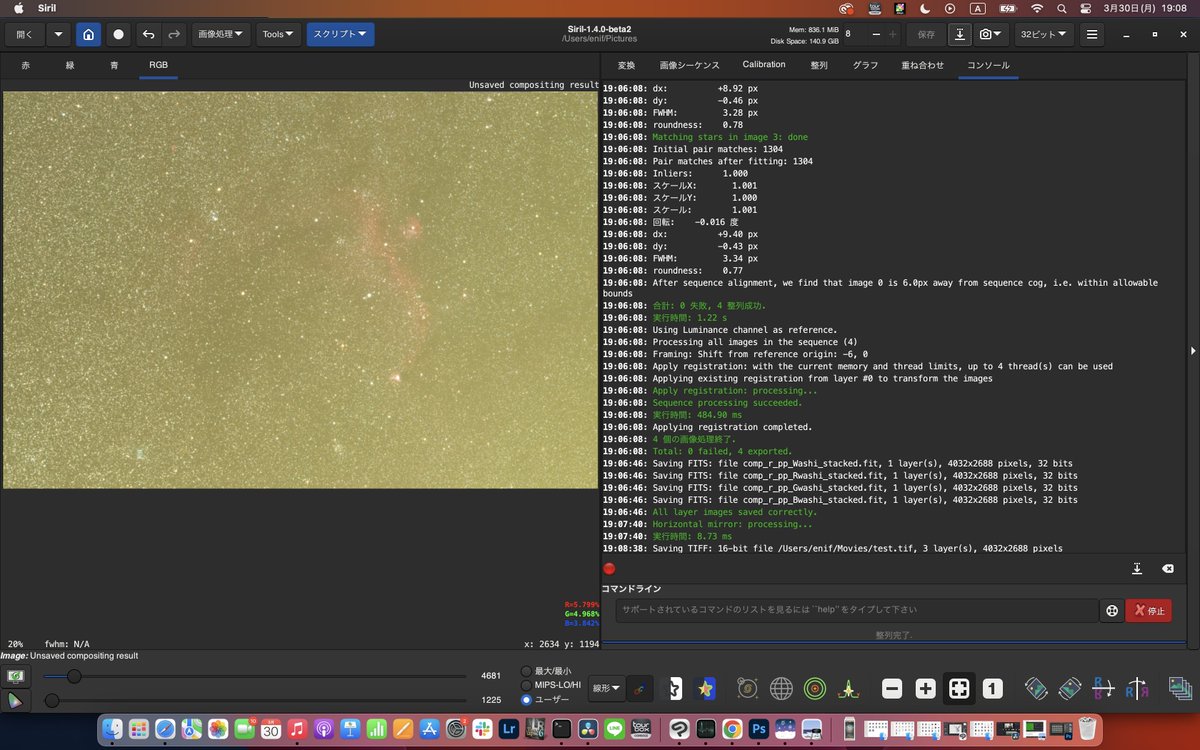1200x750 pixels.
Task: Open the Tools dropdown menu
Action: (x=278, y=34)
